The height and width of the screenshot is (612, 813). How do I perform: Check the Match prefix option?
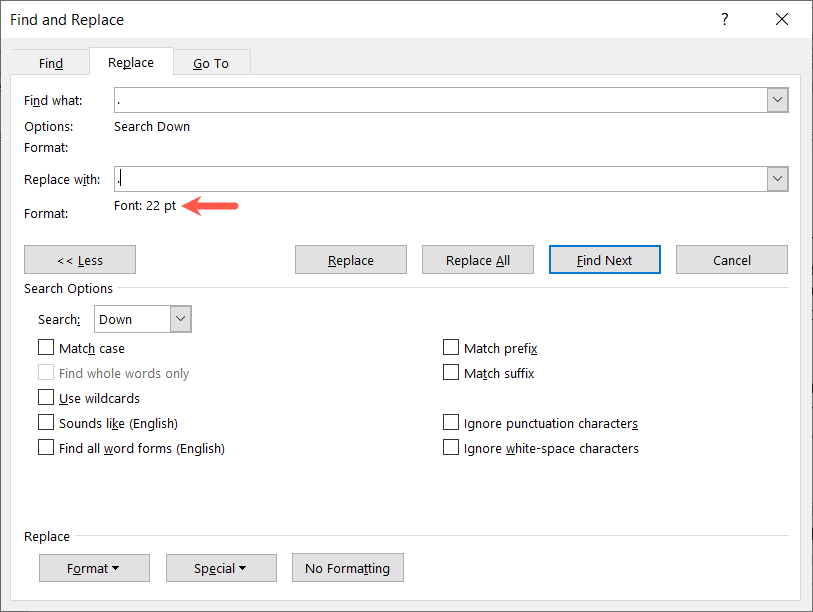coord(451,348)
